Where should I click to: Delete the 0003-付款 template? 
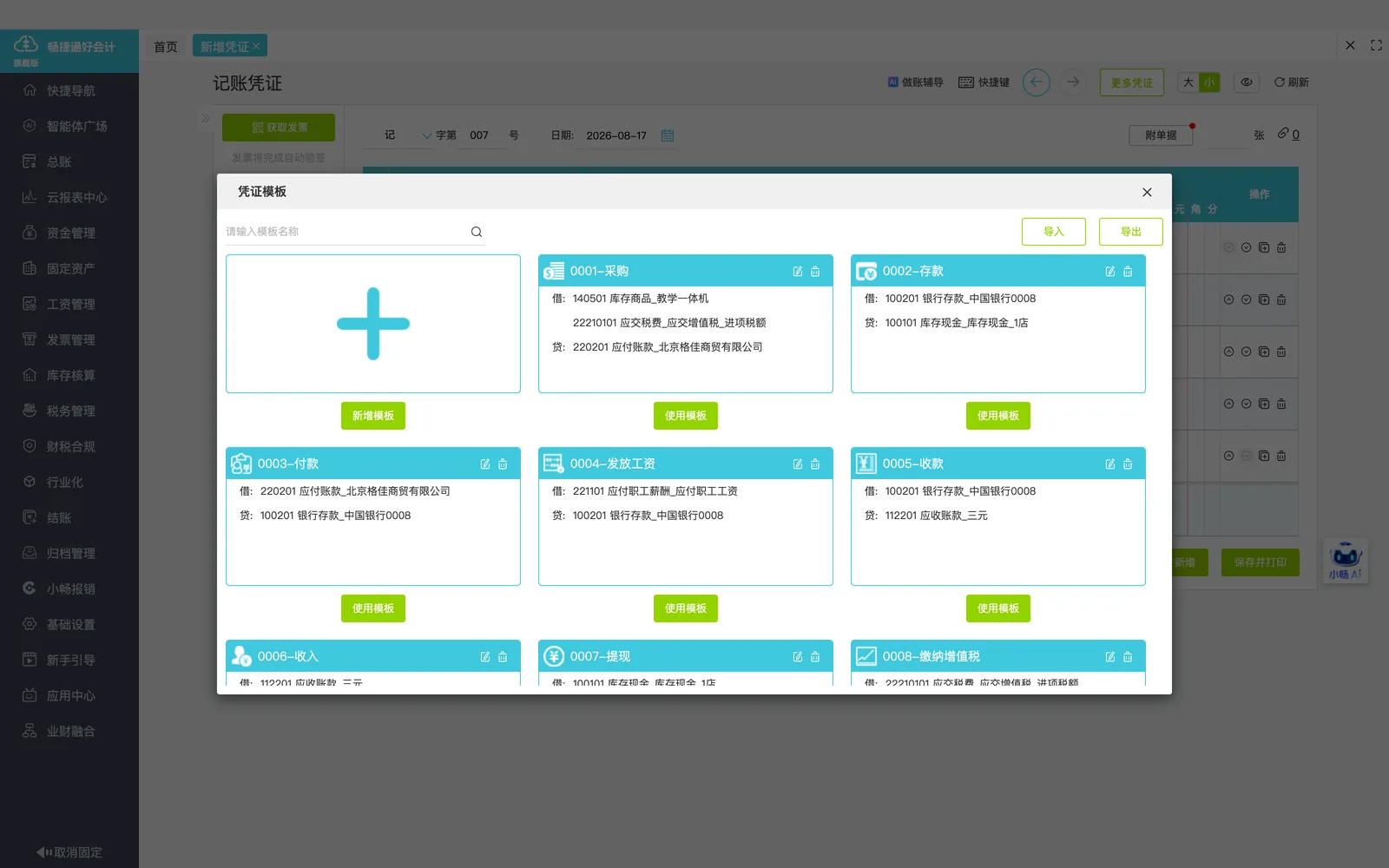[x=503, y=464]
